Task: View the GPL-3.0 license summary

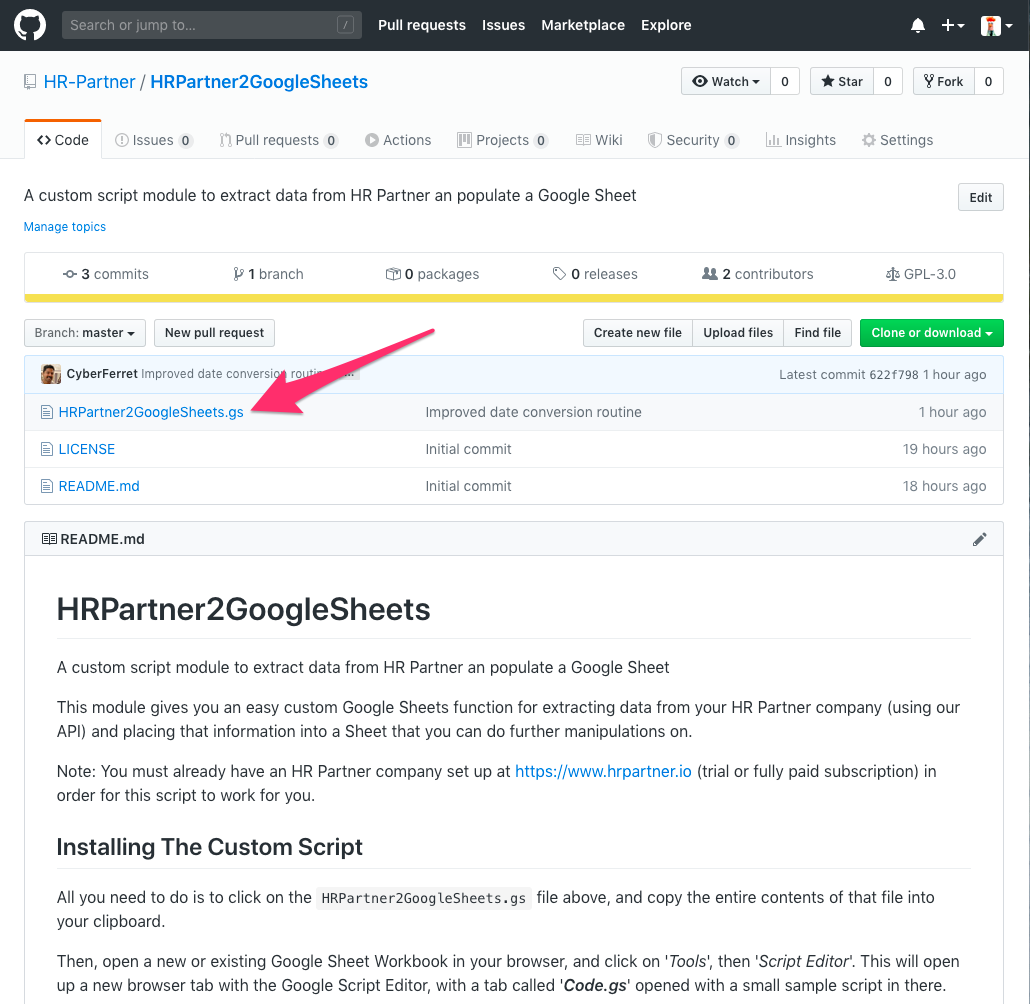Action: point(920,274)
